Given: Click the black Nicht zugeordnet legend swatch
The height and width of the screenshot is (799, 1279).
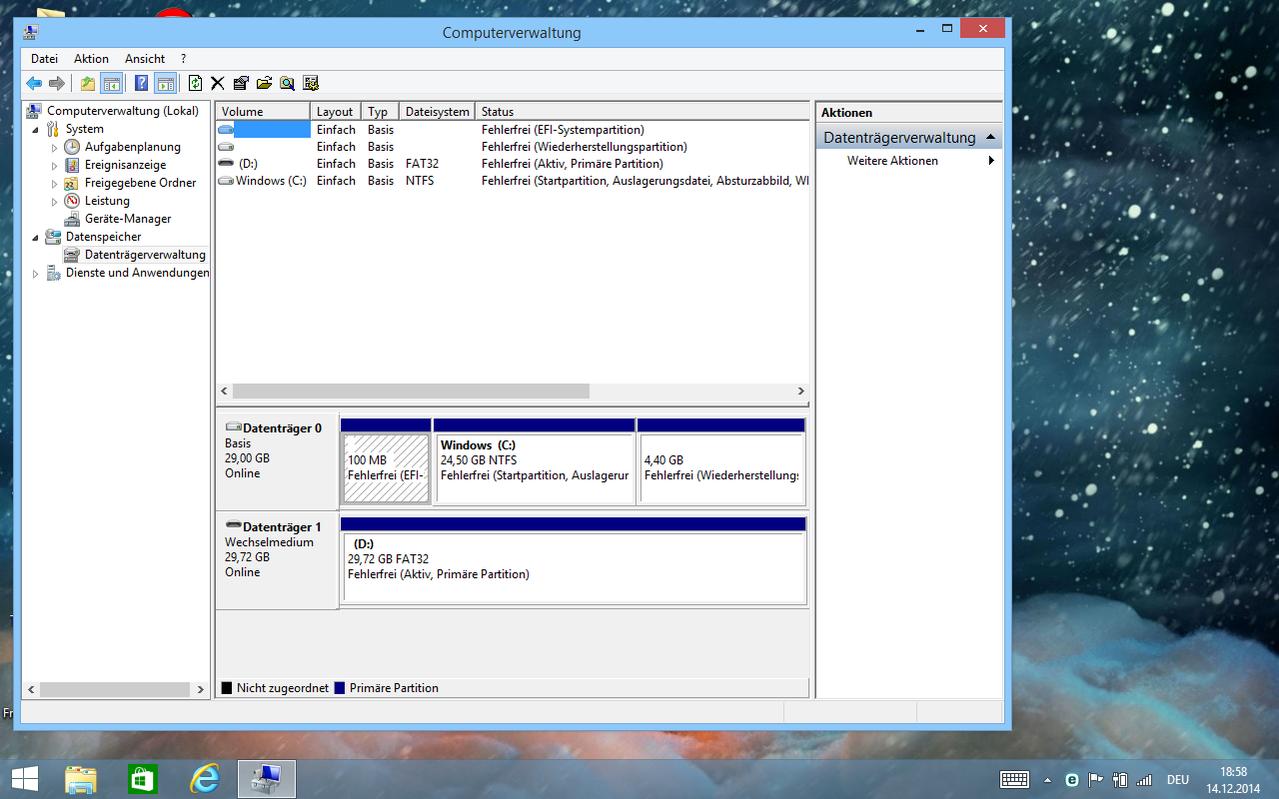Looking at the screenshot, I should coord(227,688).
